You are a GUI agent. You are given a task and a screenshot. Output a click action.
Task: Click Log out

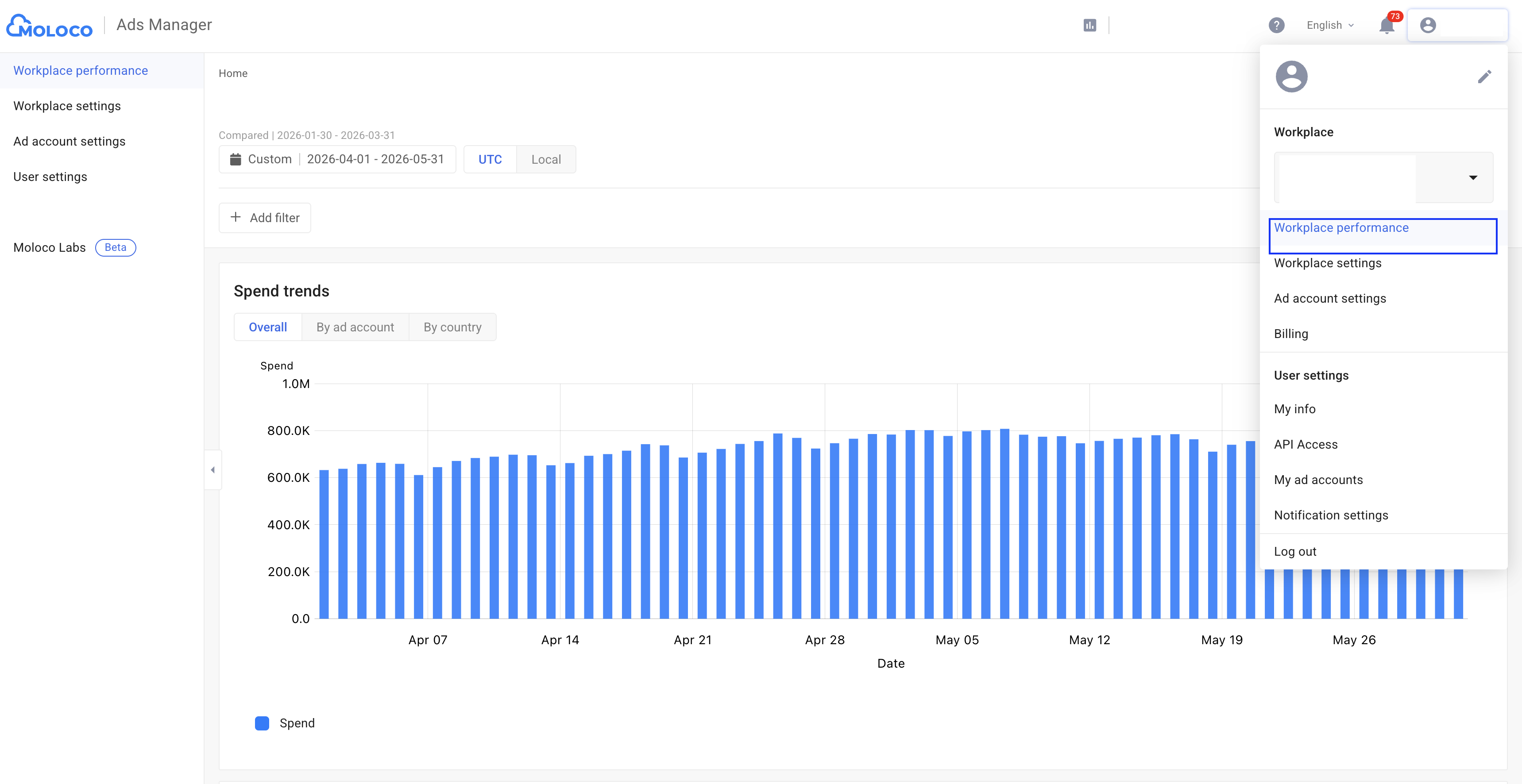pyautogui.click(x=1383, y=551)
